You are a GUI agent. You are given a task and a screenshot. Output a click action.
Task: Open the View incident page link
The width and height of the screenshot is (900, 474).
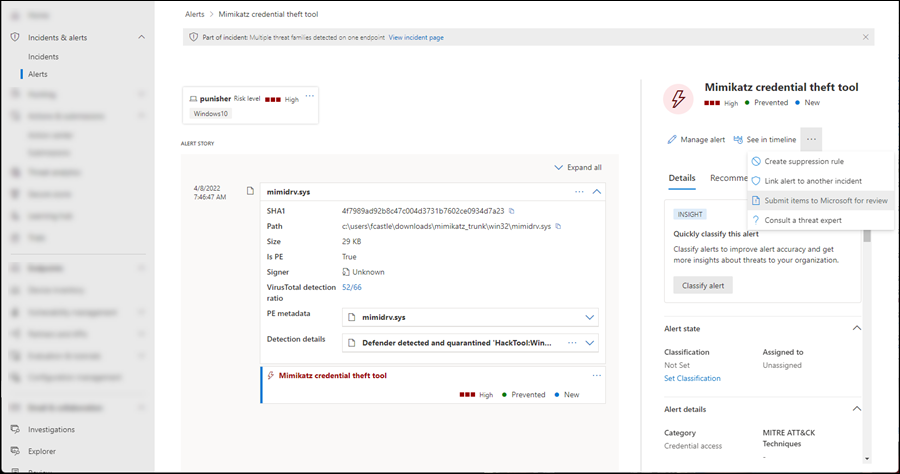(416, 37)
